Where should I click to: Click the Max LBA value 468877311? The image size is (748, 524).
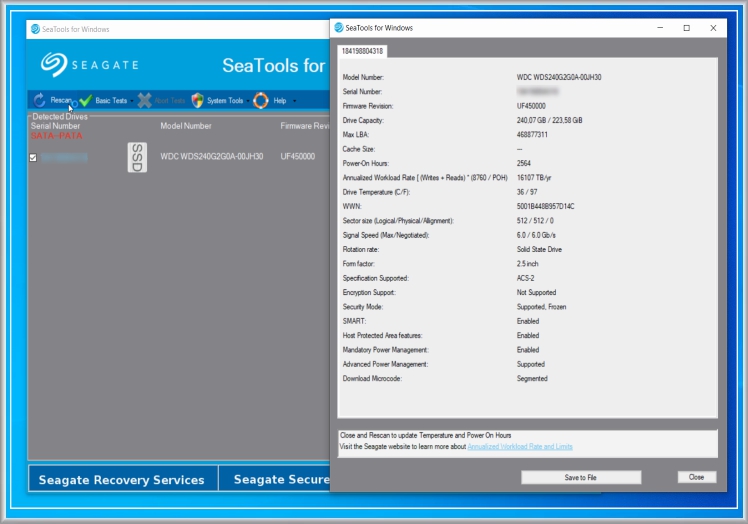coord(532,135)
